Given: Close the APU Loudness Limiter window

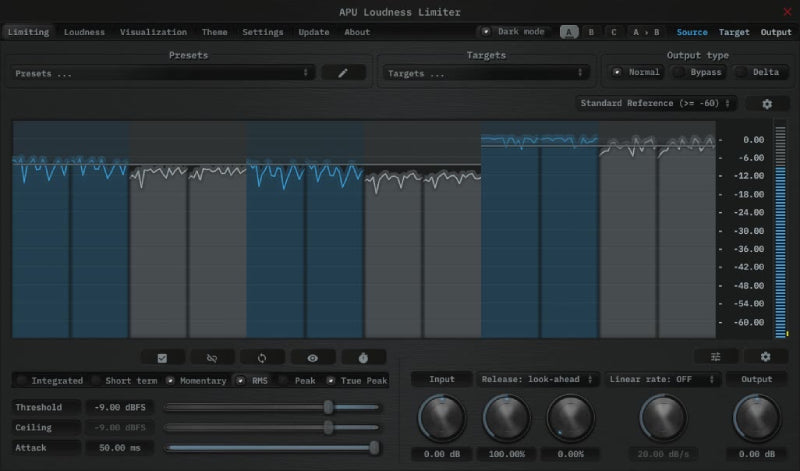Looking at the screenshot, I should pos(787,12).
